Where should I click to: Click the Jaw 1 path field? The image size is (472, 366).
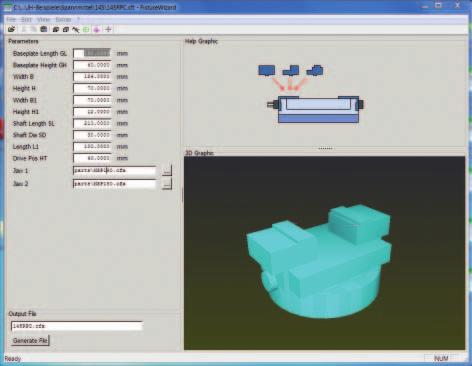click(x=115, y=171)
